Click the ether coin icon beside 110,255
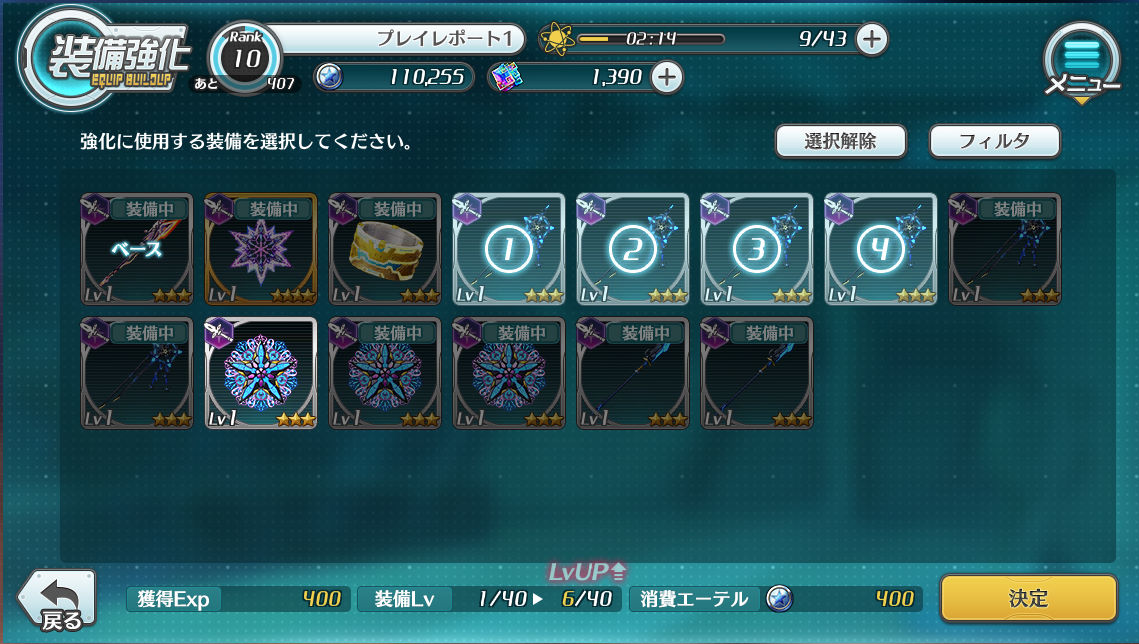This screenshot has width=1139, height=644. 329,77
